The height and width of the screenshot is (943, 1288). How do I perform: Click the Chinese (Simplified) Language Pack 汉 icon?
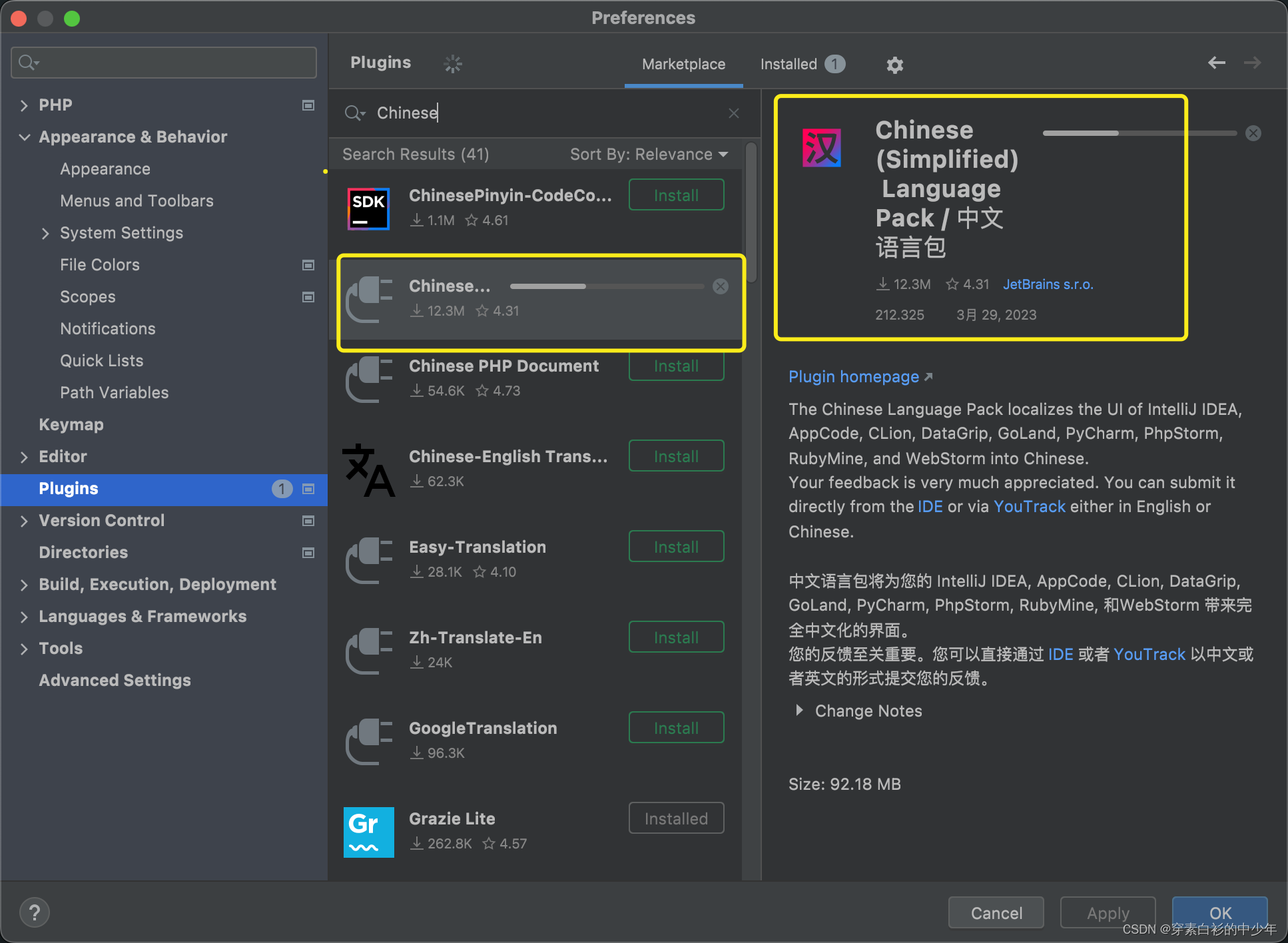(821, 148)
